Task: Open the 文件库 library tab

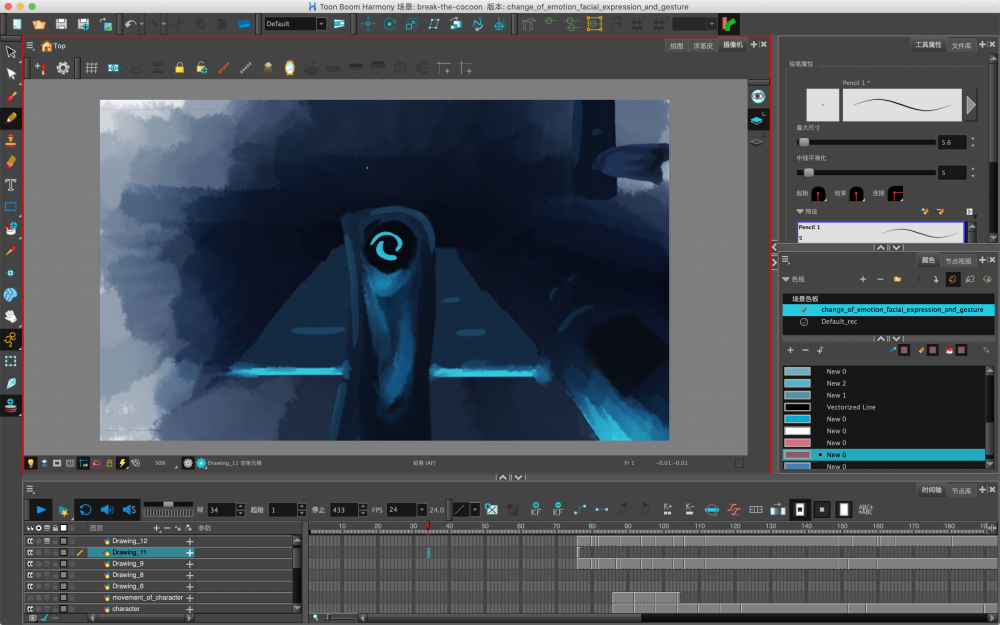Action: [x=961, y=45]
